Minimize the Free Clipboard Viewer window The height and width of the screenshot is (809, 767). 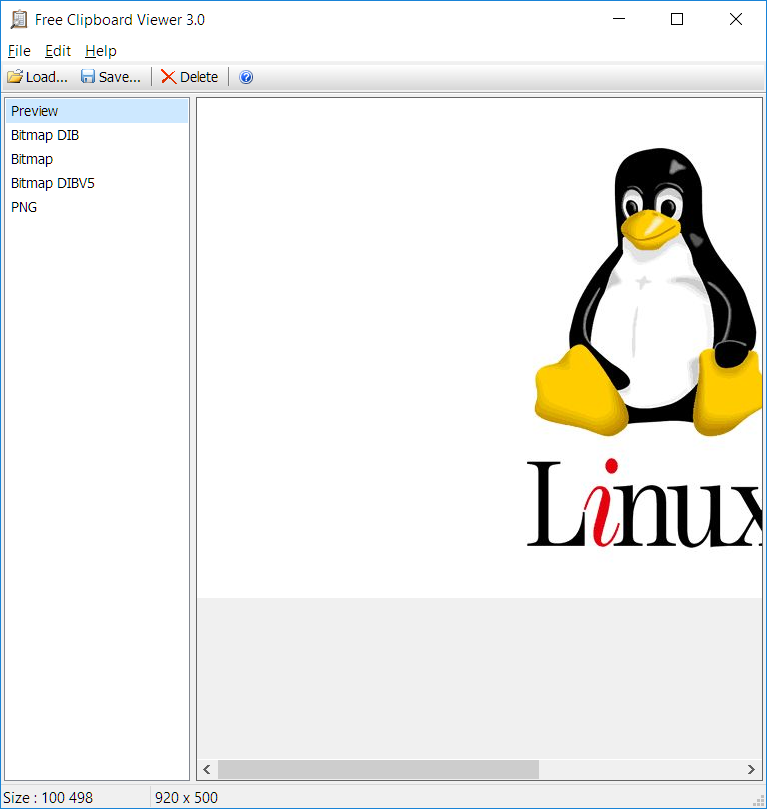pyautogui.click(x=619, y=19)
